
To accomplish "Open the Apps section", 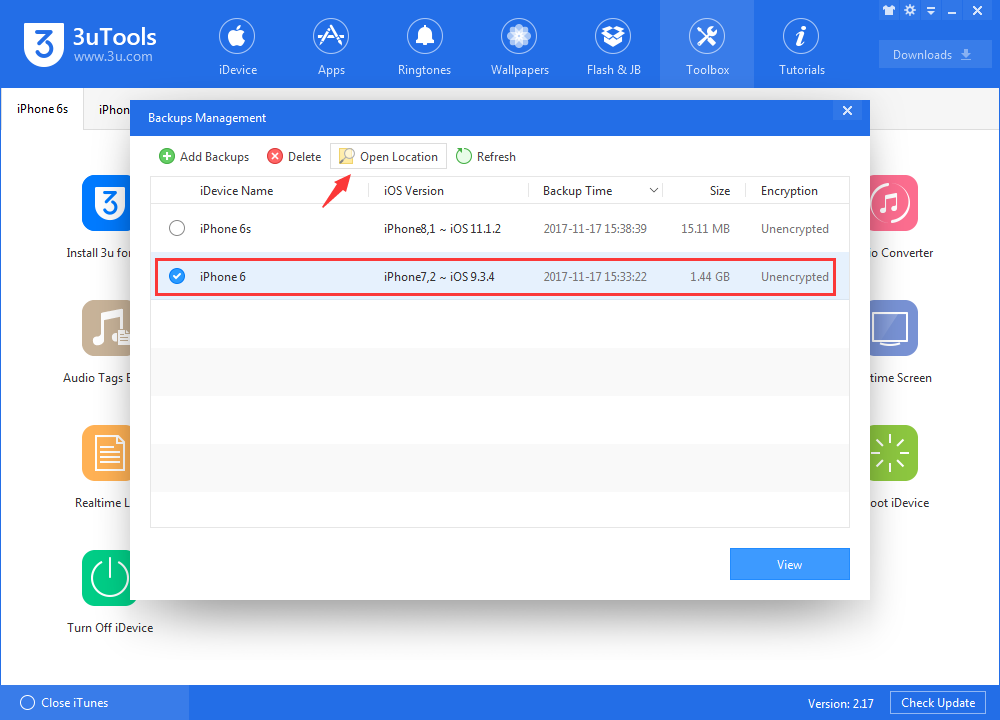I will tap(331, 47).
